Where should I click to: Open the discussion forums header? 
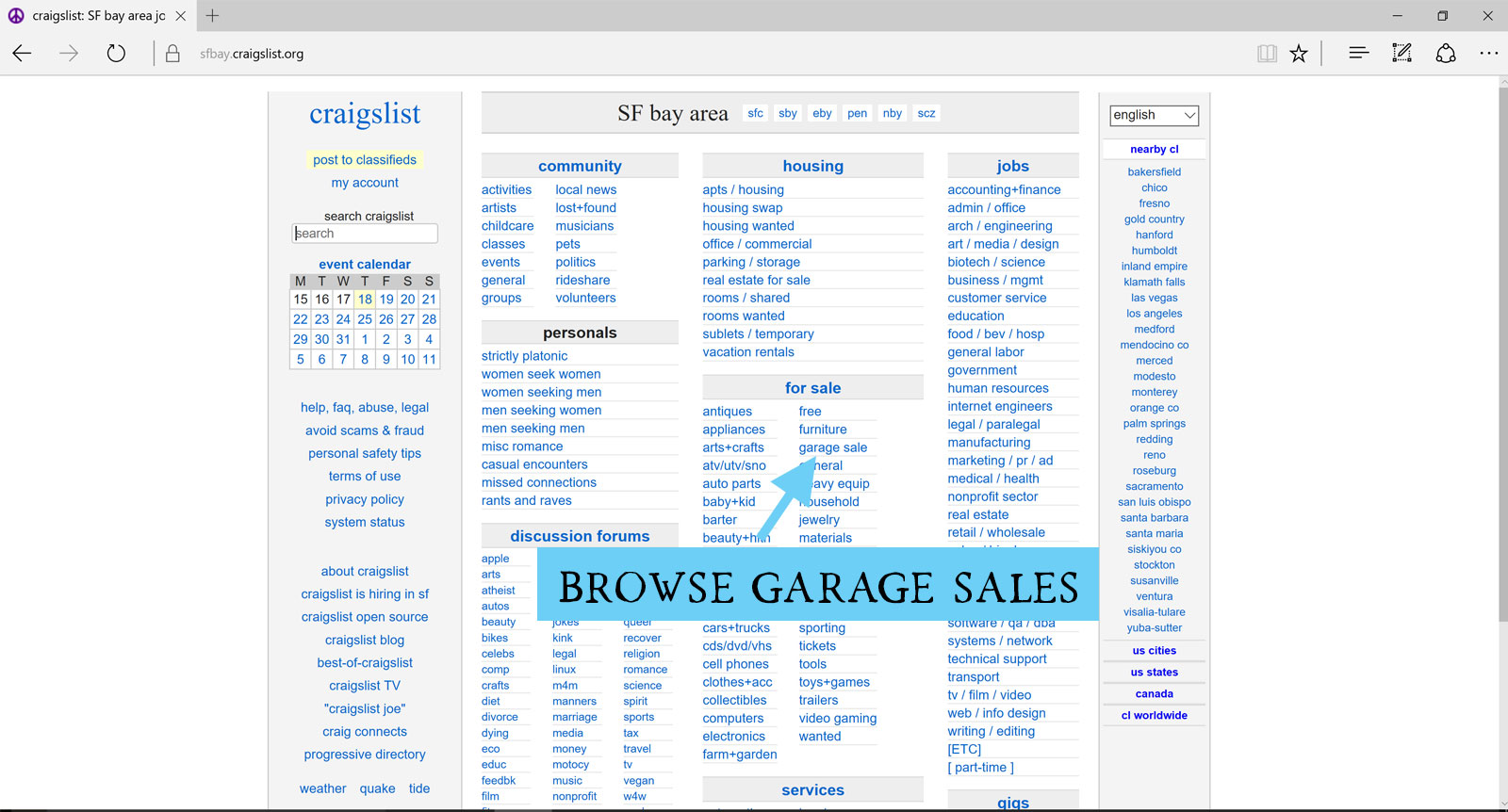tap(580, 536)
